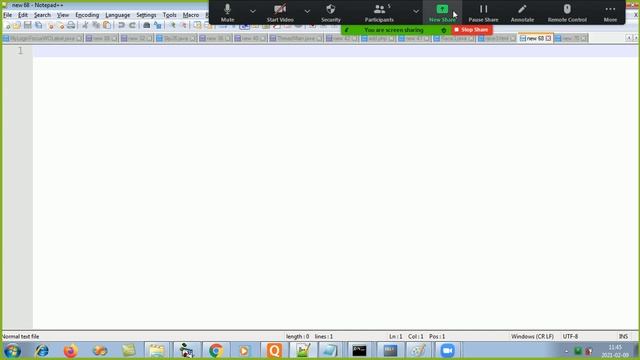The height and width of the screenshot is (360, 640).
Task: Click the Redo toolbar icon
Action: point(132,26)
